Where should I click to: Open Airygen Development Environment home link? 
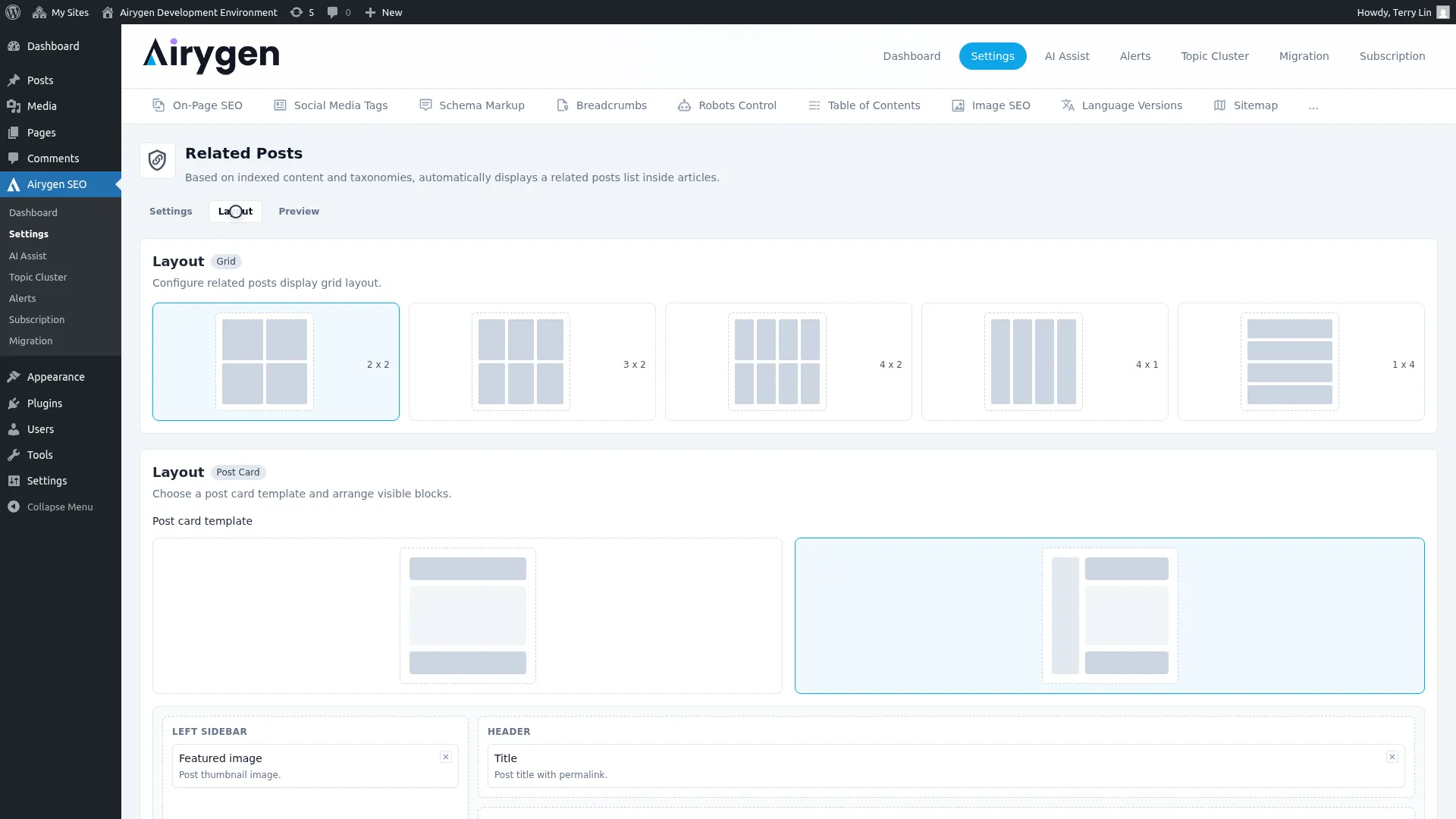click(x=190, y=12)
